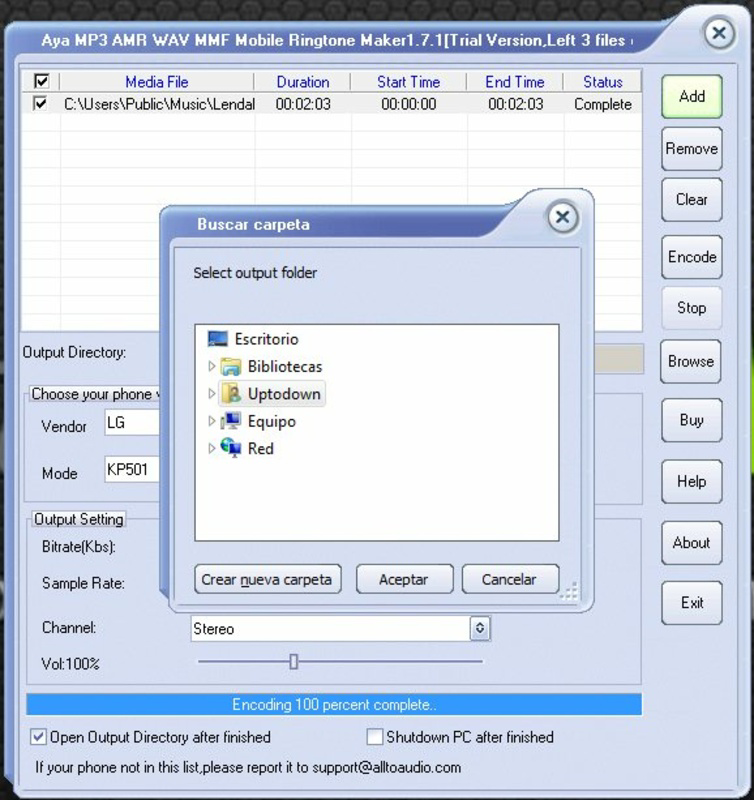
Task: Expand the Uptodown tree node
Action: 211,394
